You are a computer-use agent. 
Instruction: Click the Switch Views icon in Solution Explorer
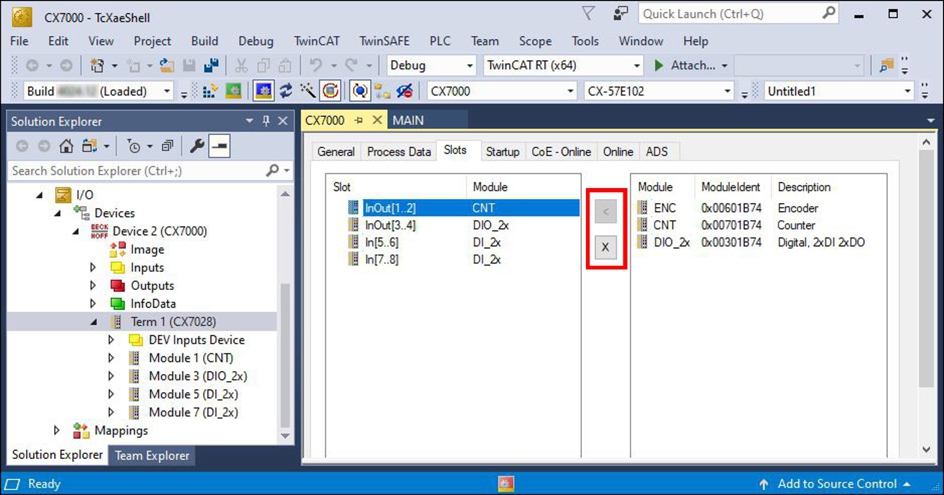(90, 146)
